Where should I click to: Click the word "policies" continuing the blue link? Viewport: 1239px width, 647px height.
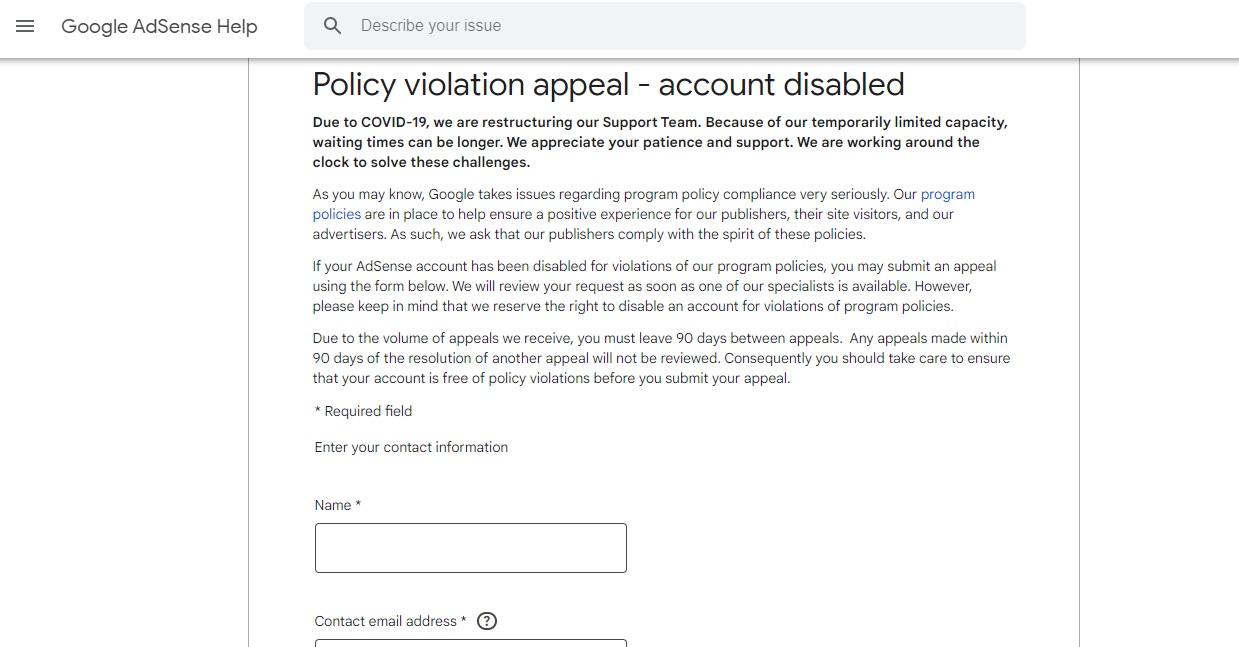click(x=337, y=214)
